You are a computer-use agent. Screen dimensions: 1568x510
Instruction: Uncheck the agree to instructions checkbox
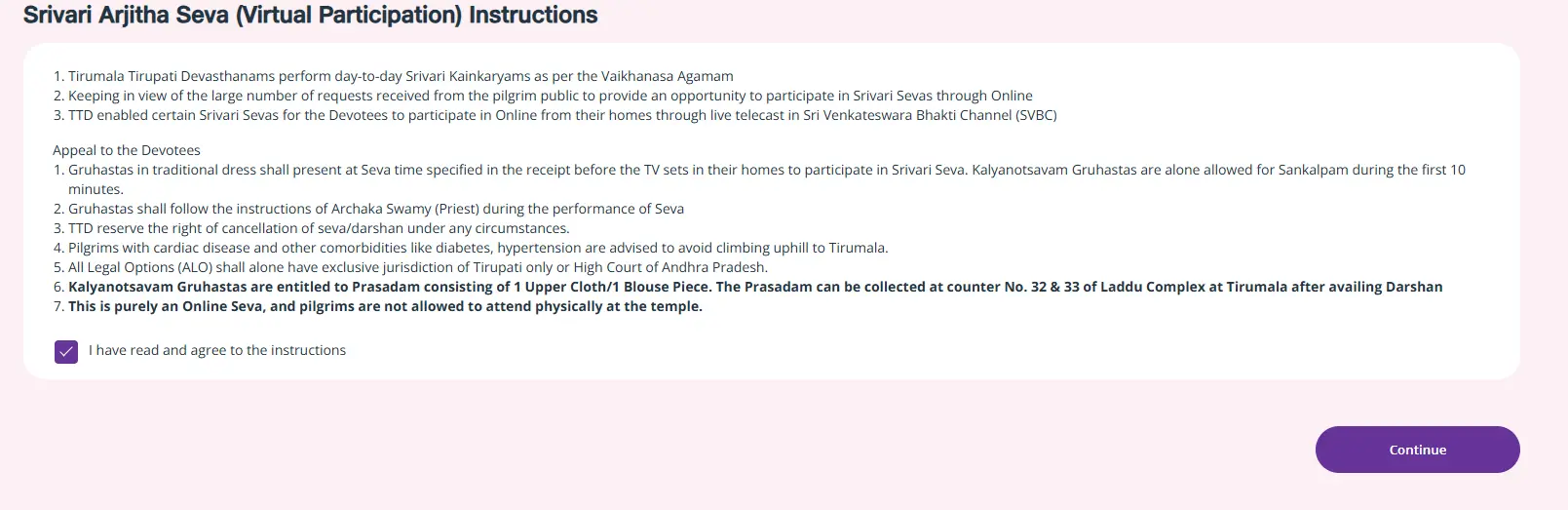point(66,351)
